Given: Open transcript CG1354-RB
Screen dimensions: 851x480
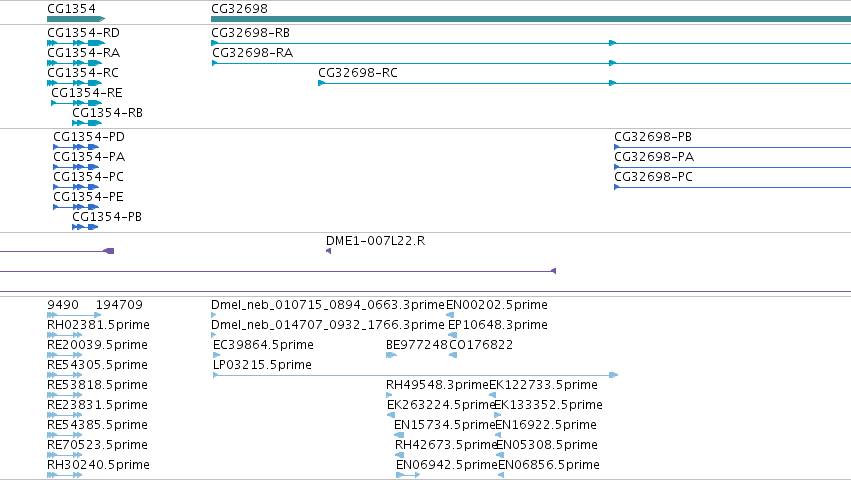Looking at the screenshot, I should point(107,113).
